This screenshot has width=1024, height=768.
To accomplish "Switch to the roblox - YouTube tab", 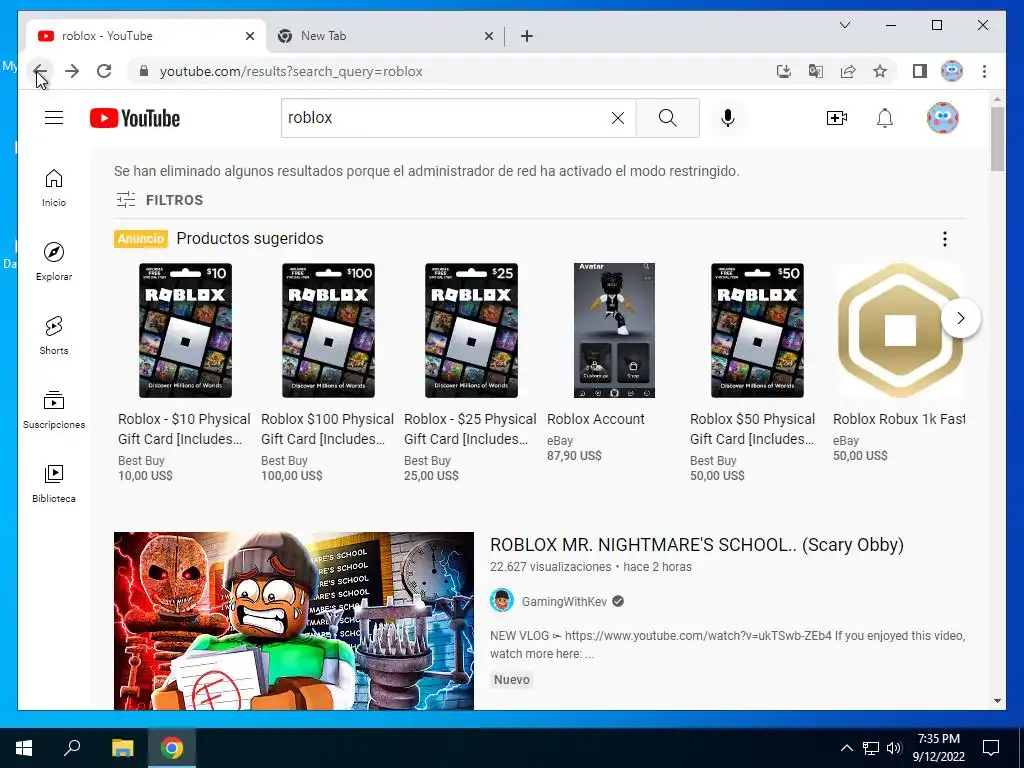I will tap(145, 36).
